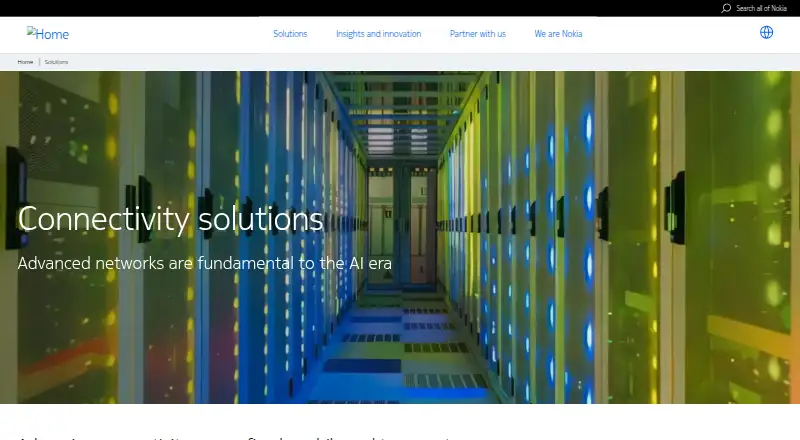800x440 pixels.
Task: Click Search all of Nokia field
Action: 761,8
